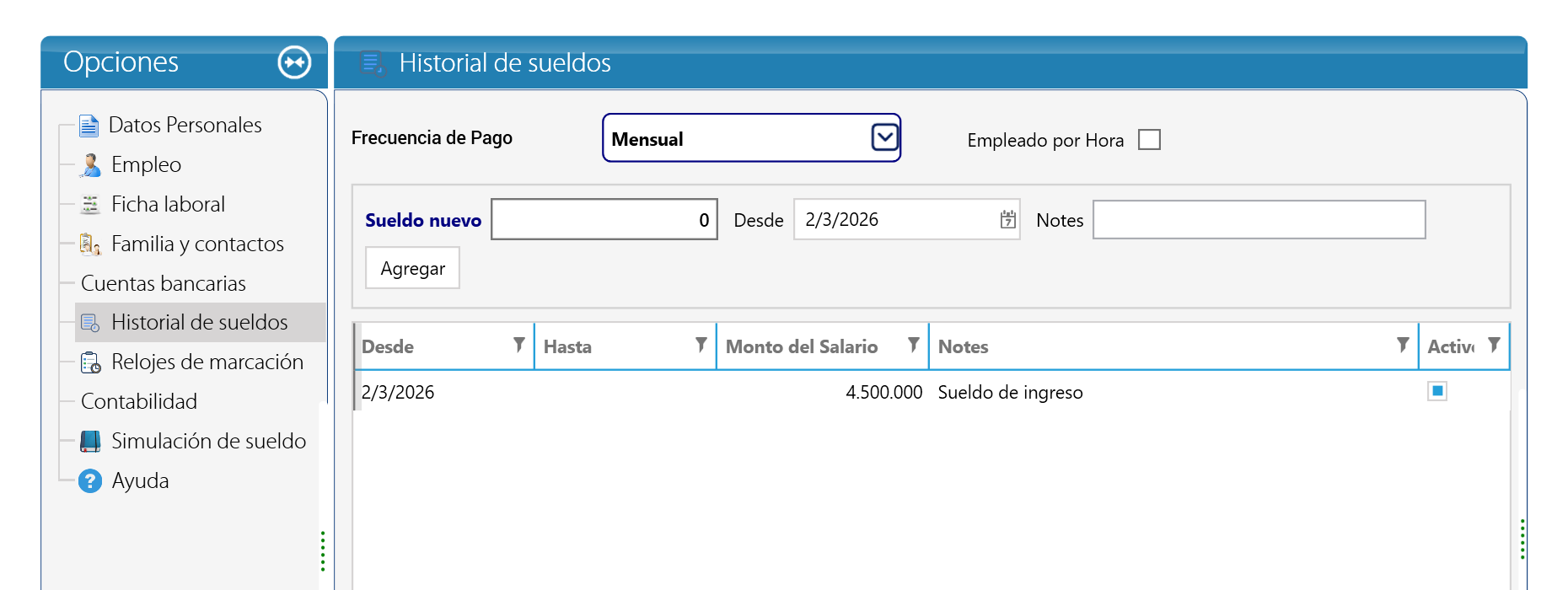The image size is (1568, 590).
Task: Focus the Notes text field
Action: 1259,219
